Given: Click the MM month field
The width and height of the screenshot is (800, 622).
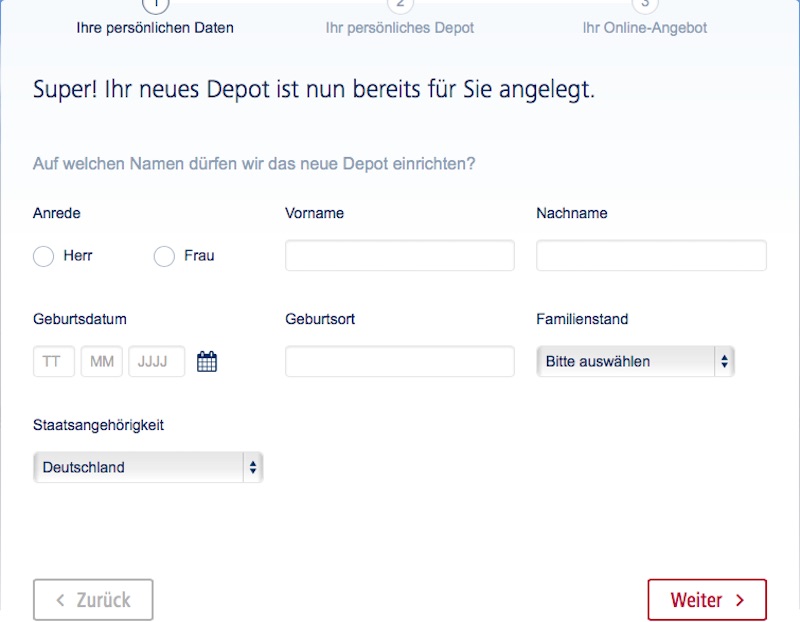Looking at the screenshot, I should 102,362.
